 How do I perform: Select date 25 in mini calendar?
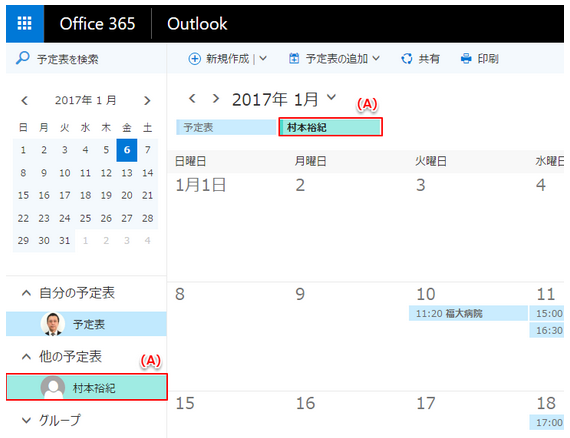[85, 218]
